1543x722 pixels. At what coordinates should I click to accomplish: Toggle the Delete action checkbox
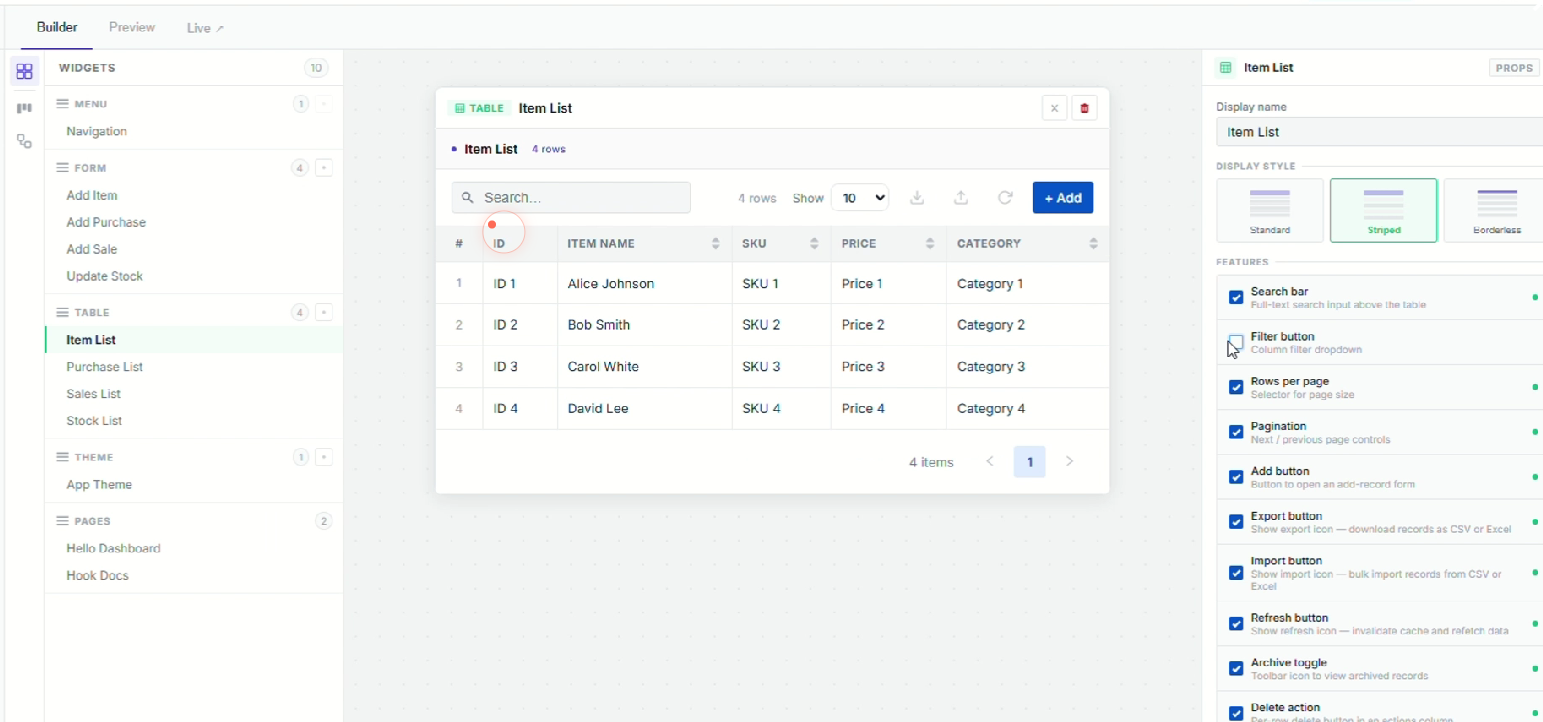click(x=1236, y=713)
